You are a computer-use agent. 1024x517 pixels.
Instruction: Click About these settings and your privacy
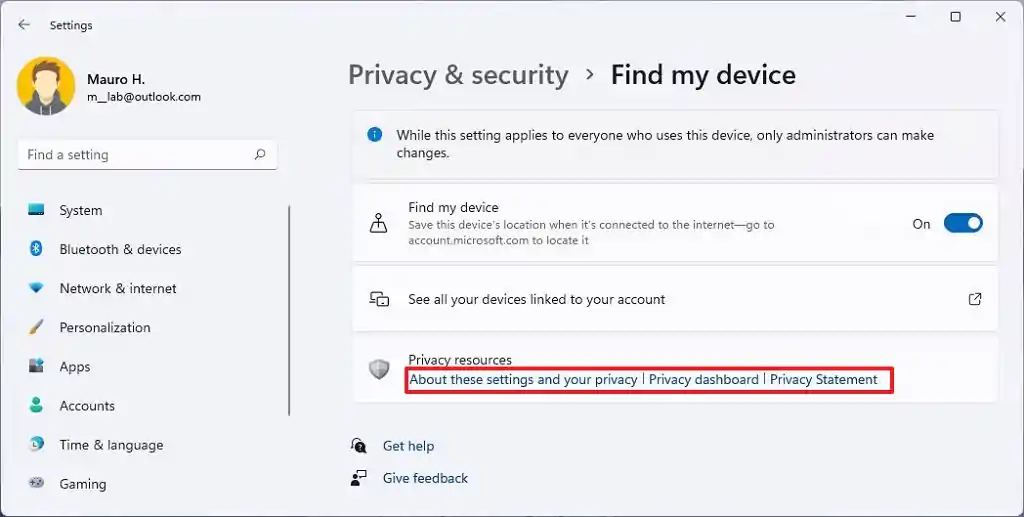coord(523,380)
